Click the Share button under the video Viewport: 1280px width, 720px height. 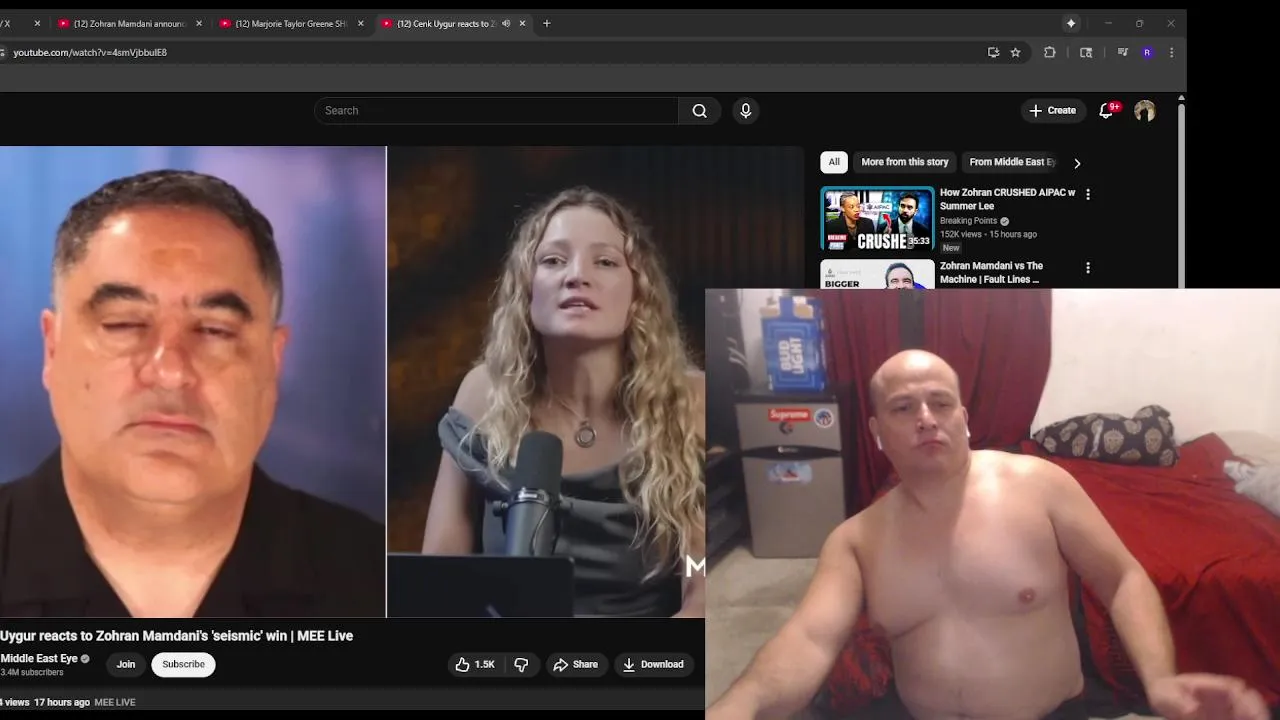[575, 664]
